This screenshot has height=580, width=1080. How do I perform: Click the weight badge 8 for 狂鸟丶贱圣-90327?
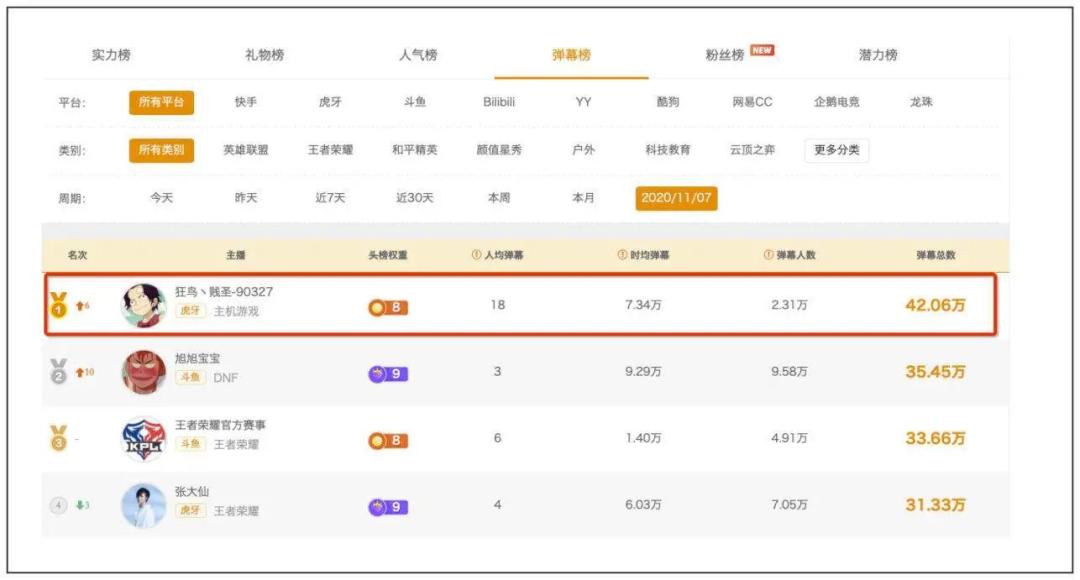[388, 307]
